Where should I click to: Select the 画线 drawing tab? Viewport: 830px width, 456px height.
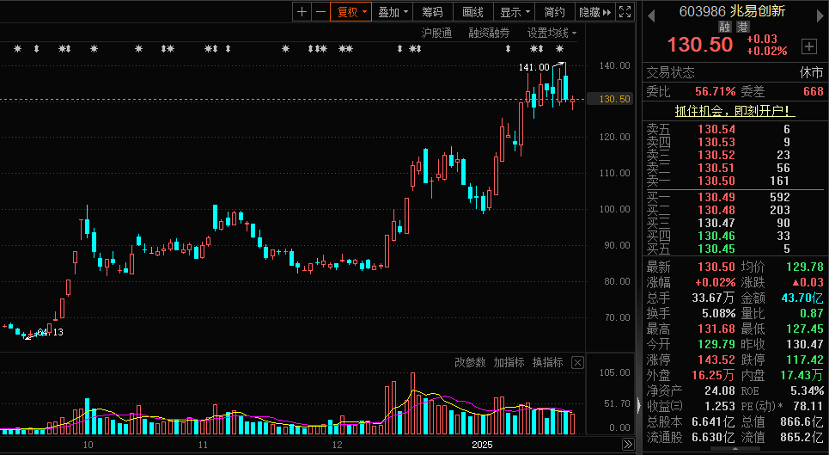point(473,12)
